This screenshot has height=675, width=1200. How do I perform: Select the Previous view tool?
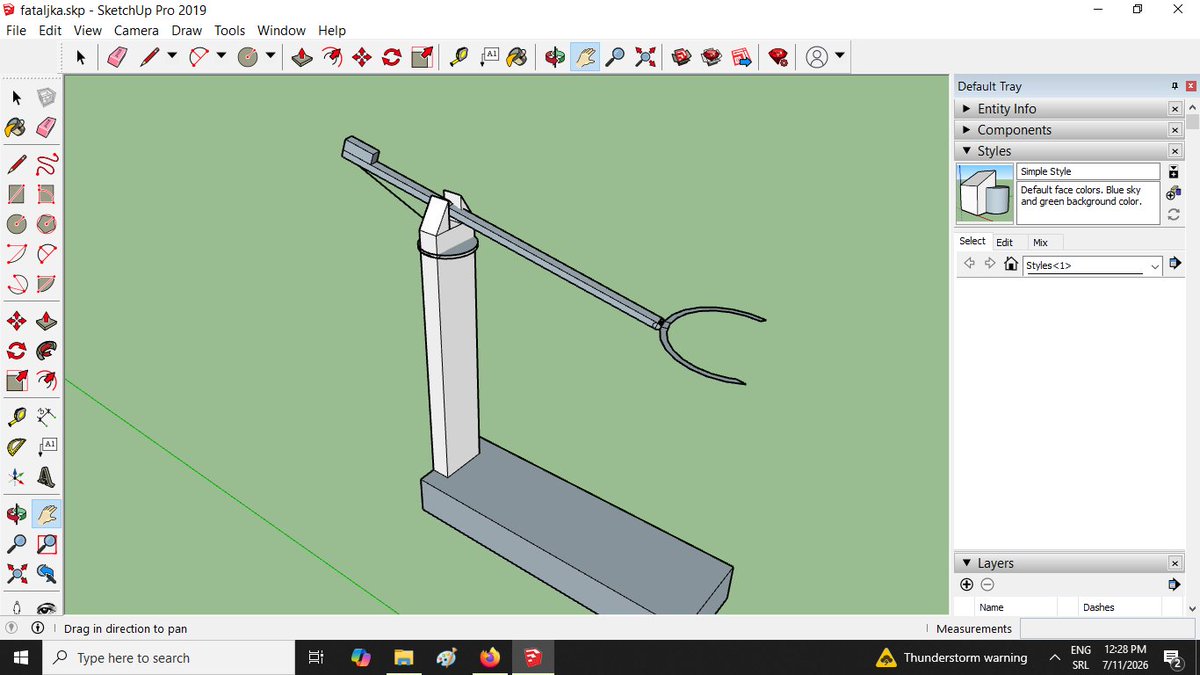coord(46,573)
